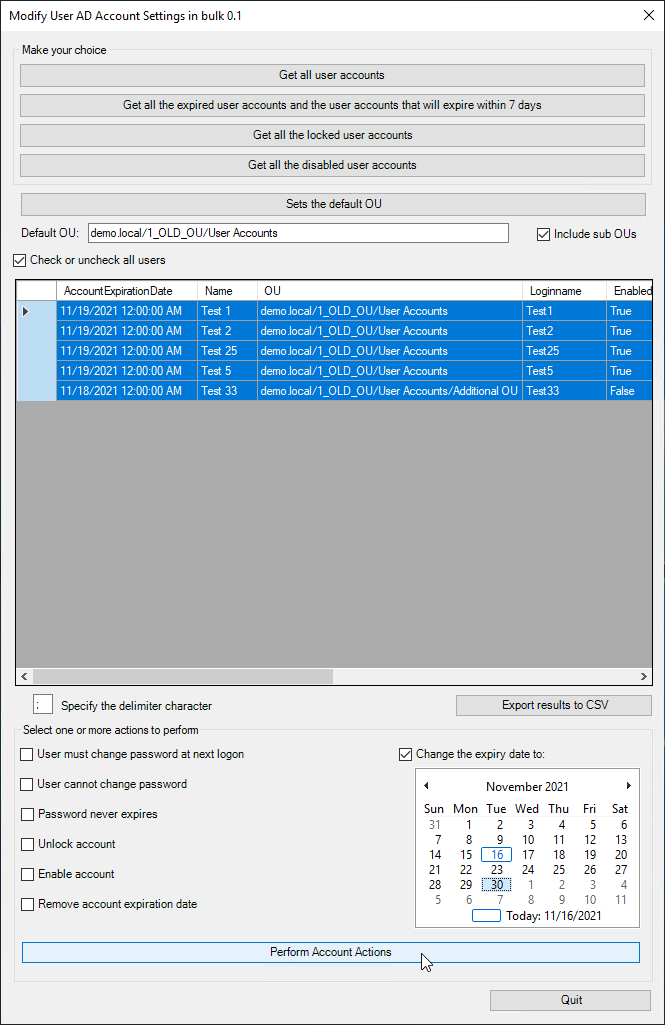Check the Unlock account option
The image size is (665, 1025).
[28, 844]
